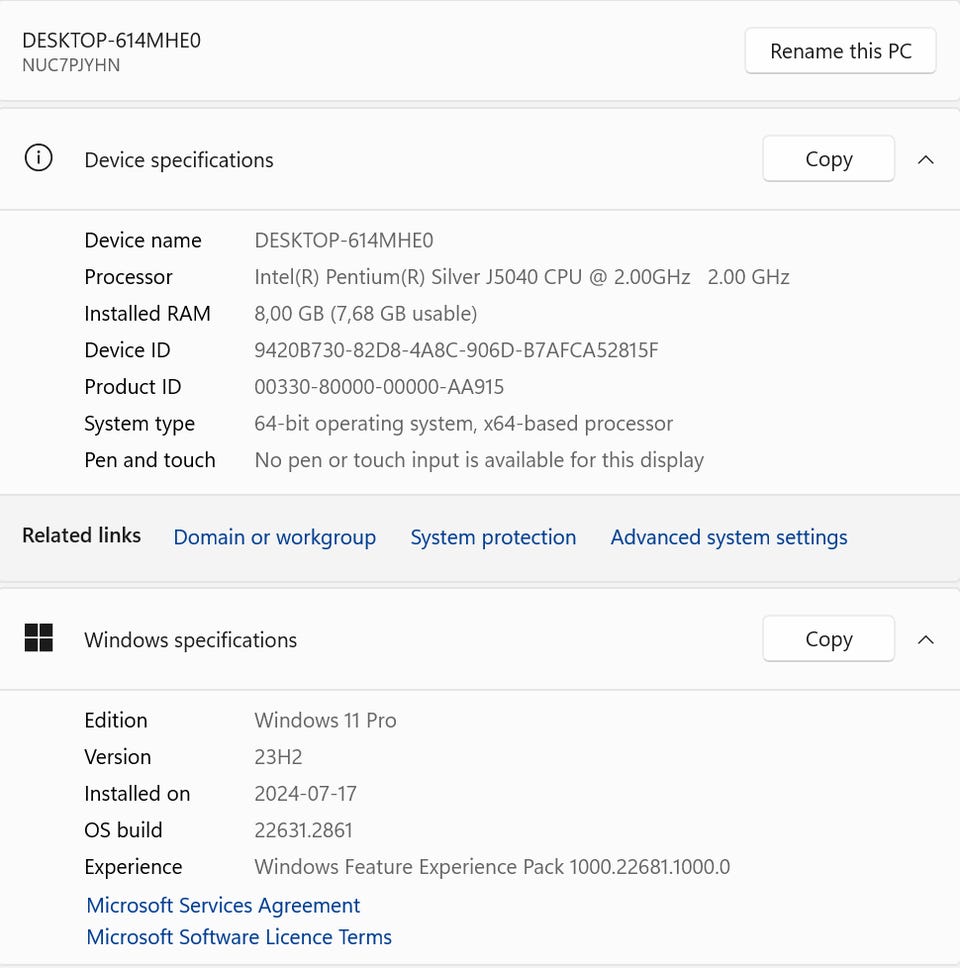
Task: Click the Device ID value text
Action: 456,350
